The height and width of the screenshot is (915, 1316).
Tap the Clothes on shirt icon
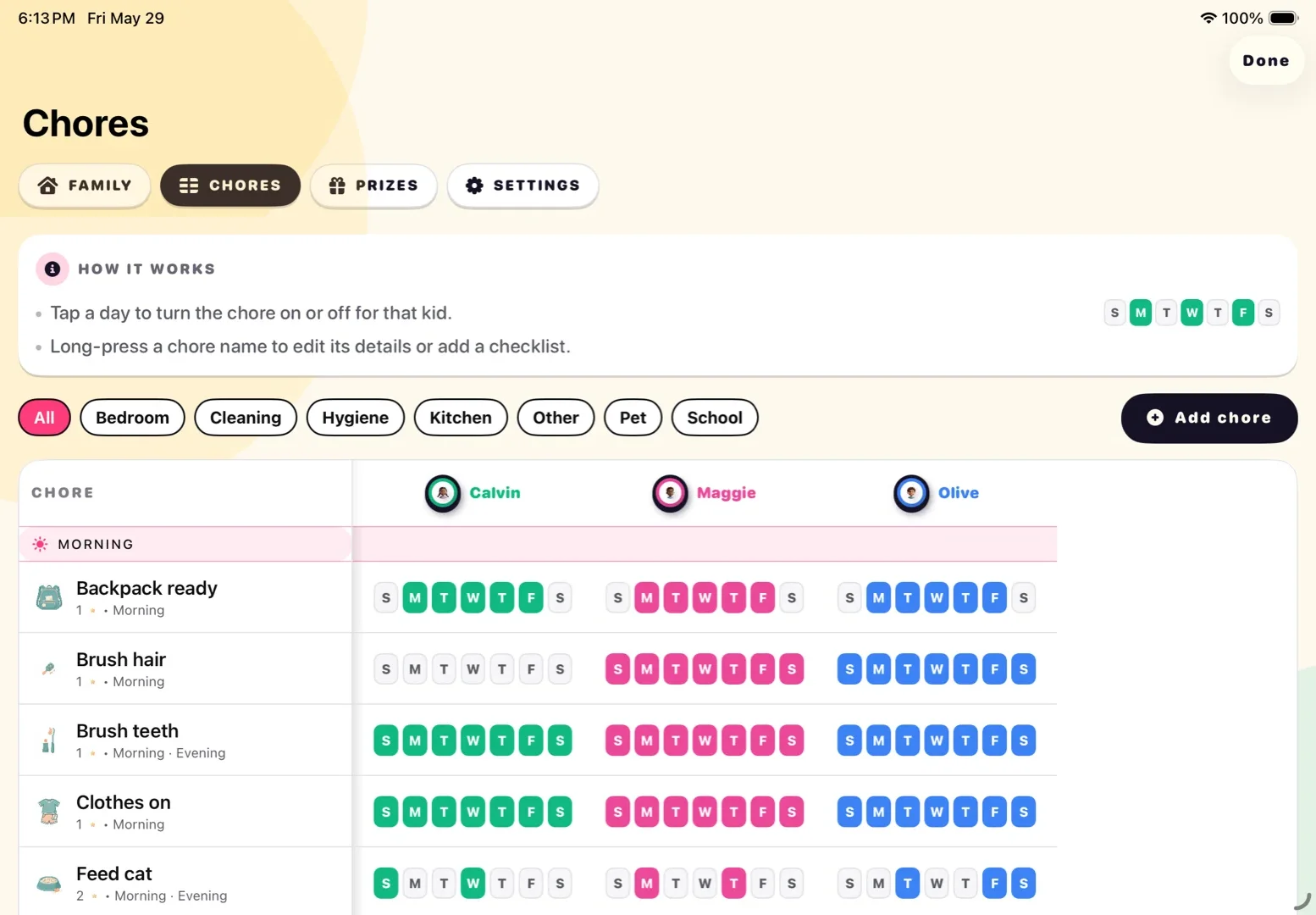click(49, 812)
